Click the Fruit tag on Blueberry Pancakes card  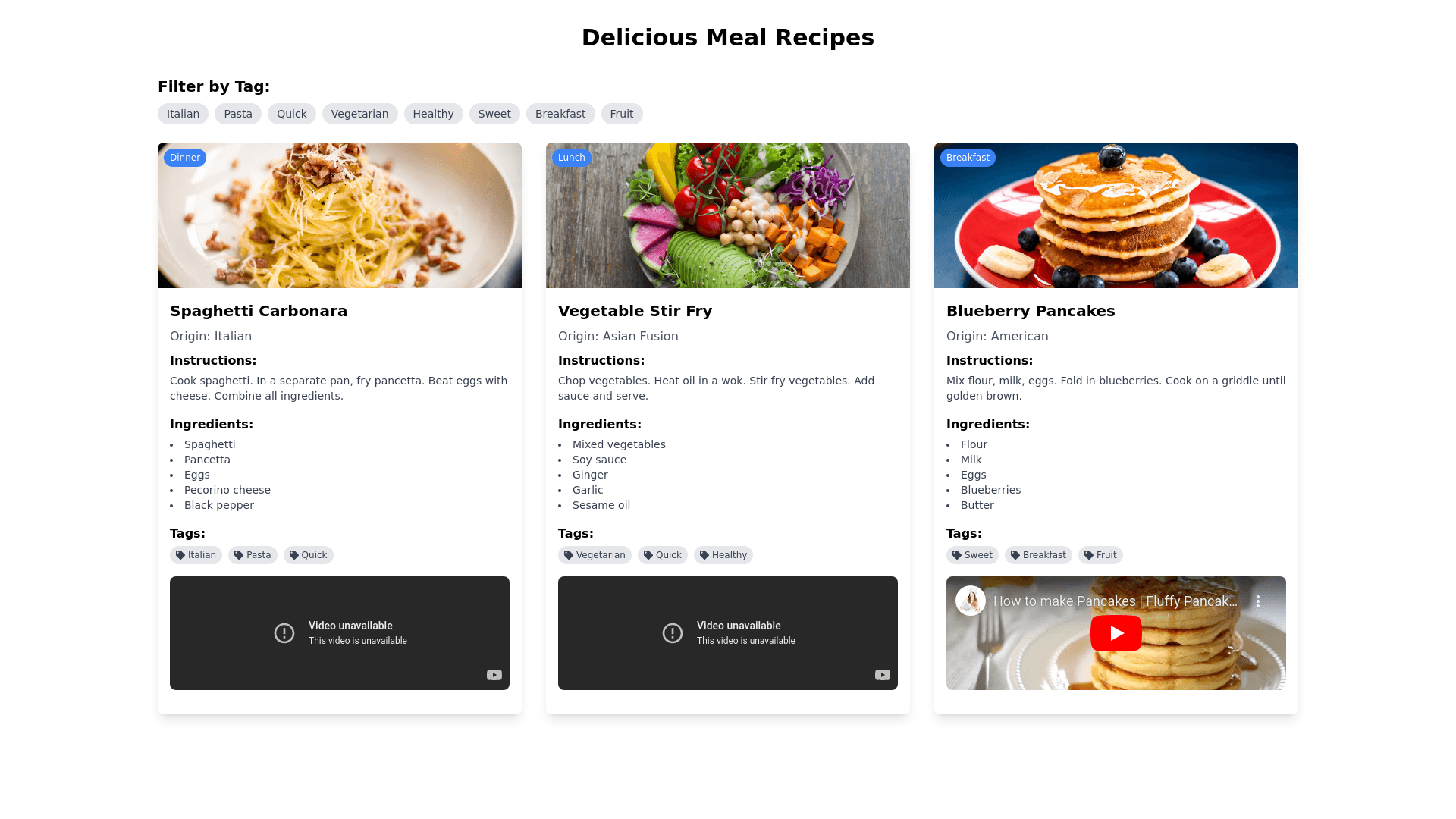point(1100,555)
